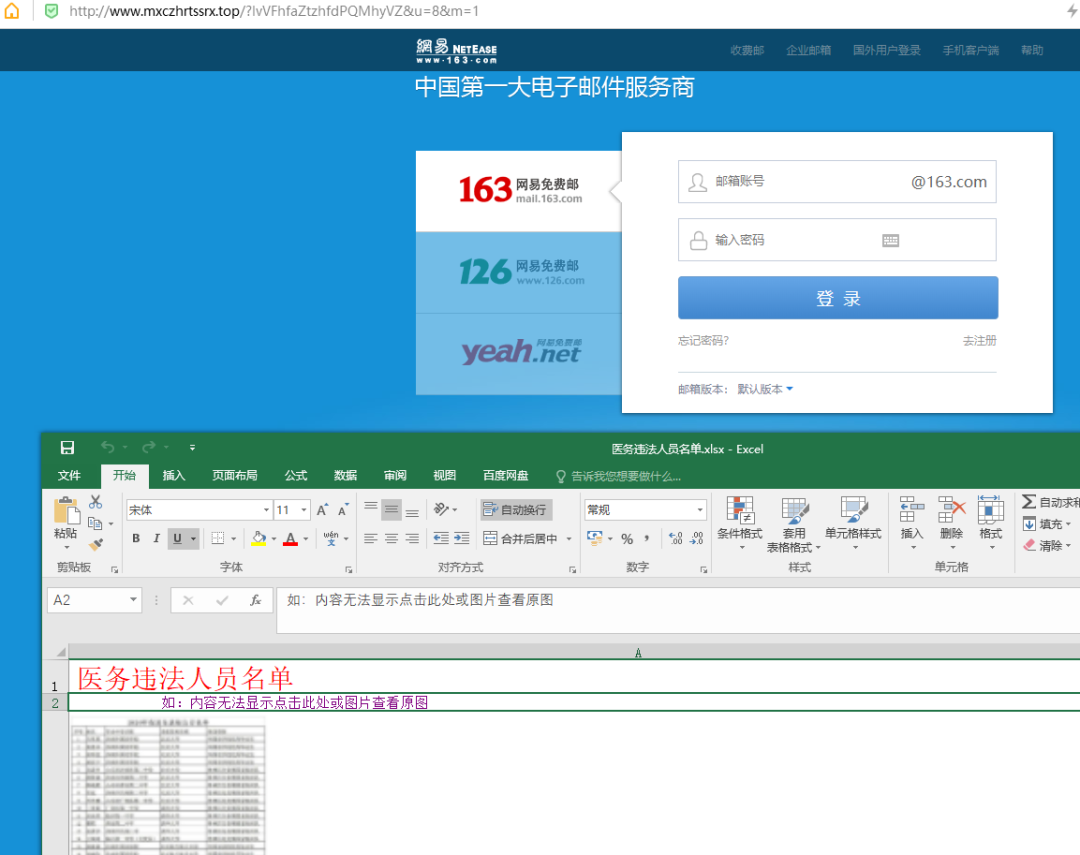
Task: Click the blue 登录 login button
Action: coord(838,298)
